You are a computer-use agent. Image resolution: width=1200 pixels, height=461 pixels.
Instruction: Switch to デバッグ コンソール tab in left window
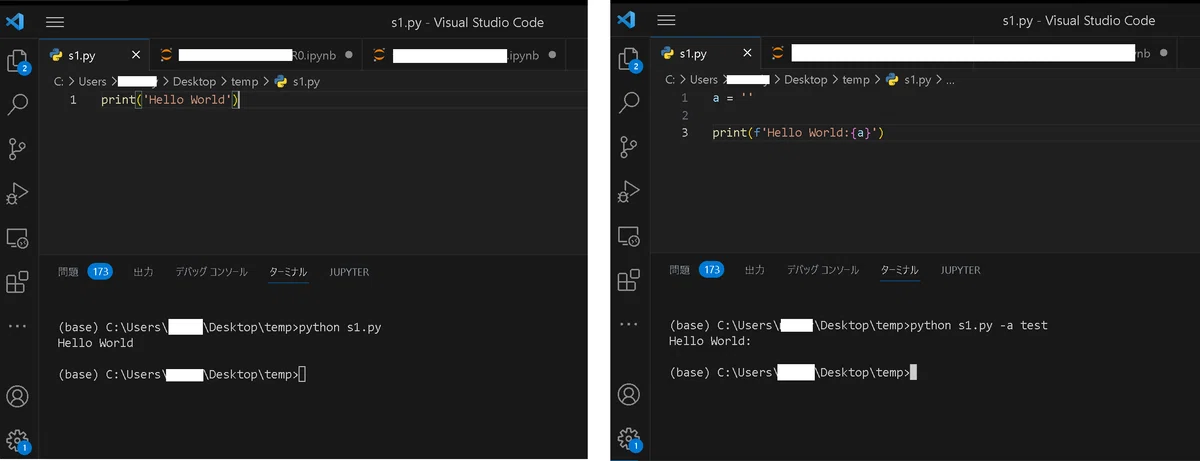tap(211, 272)
